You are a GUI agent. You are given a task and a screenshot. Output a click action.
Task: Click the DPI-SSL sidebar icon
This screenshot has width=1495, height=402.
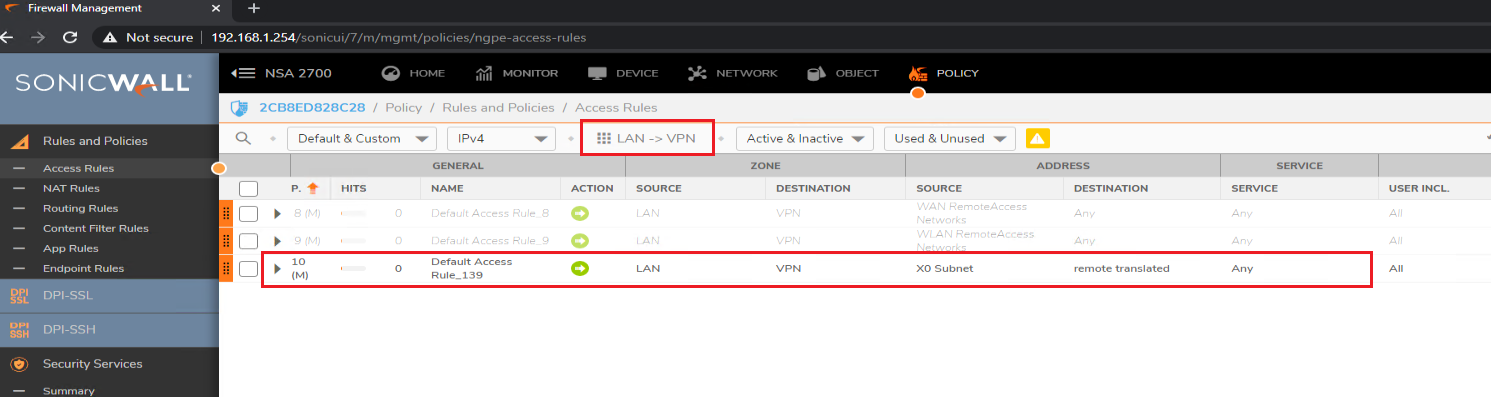click(x=19, y=295)
